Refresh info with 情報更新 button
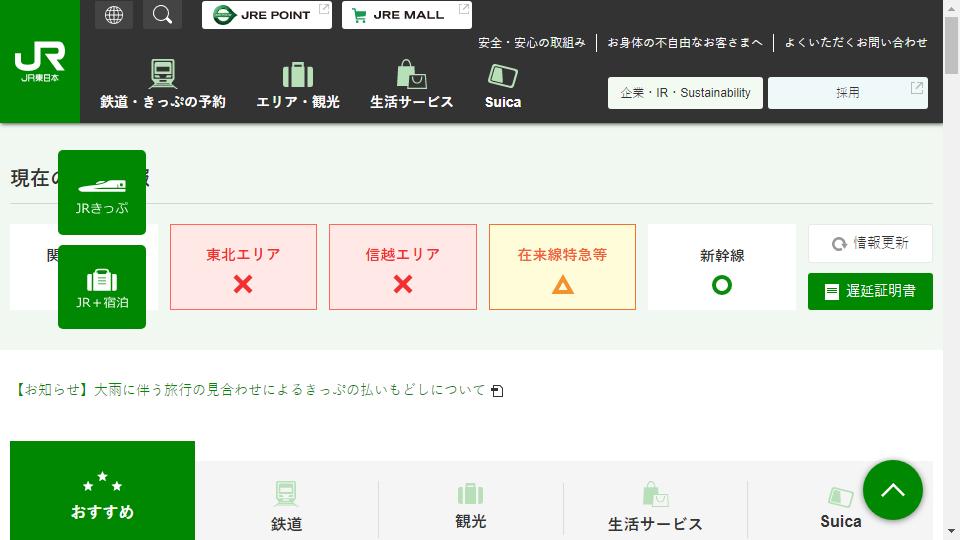This screenshot has width=960, height=540. [870, 243]
